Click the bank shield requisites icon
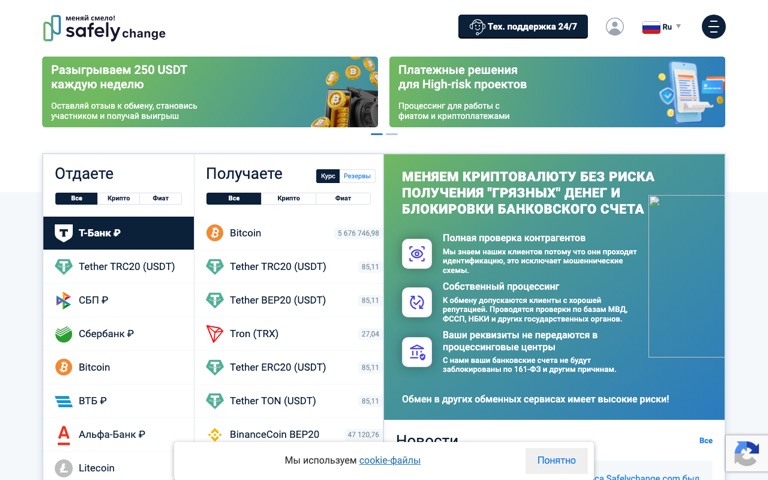 pos(417,352)
